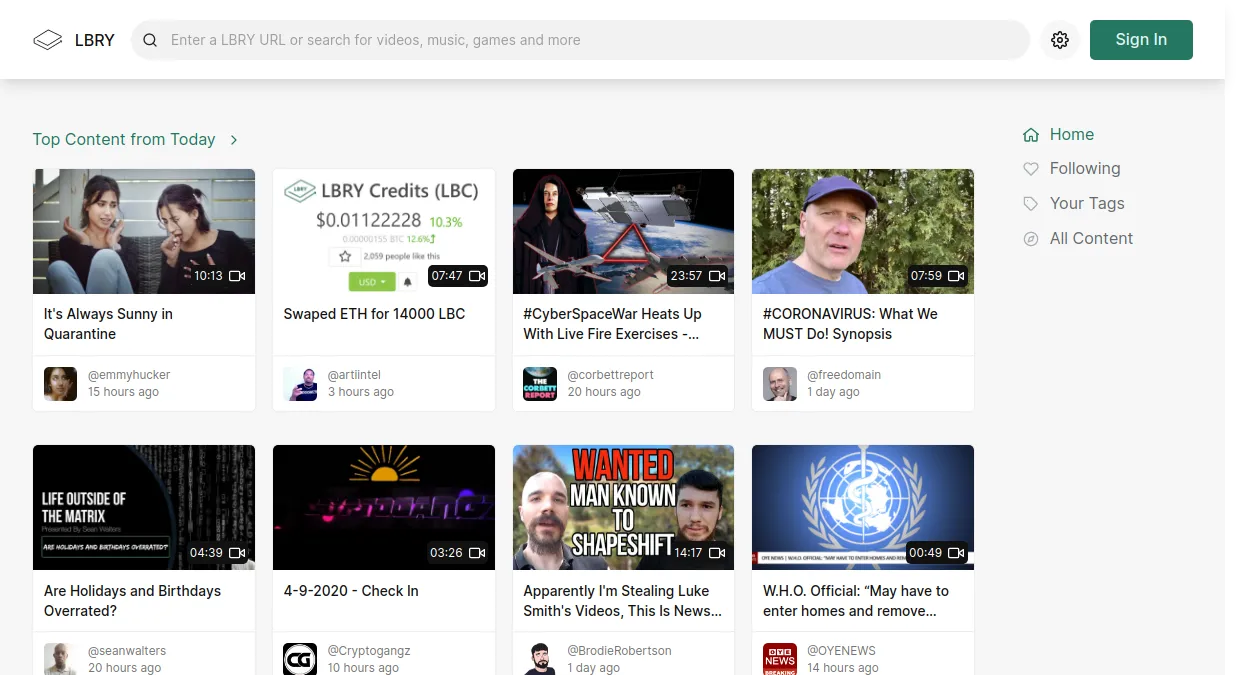Click the Following heart icon
The height and width of the screenshot is (675, 1240).
(x=1031, y=169)
